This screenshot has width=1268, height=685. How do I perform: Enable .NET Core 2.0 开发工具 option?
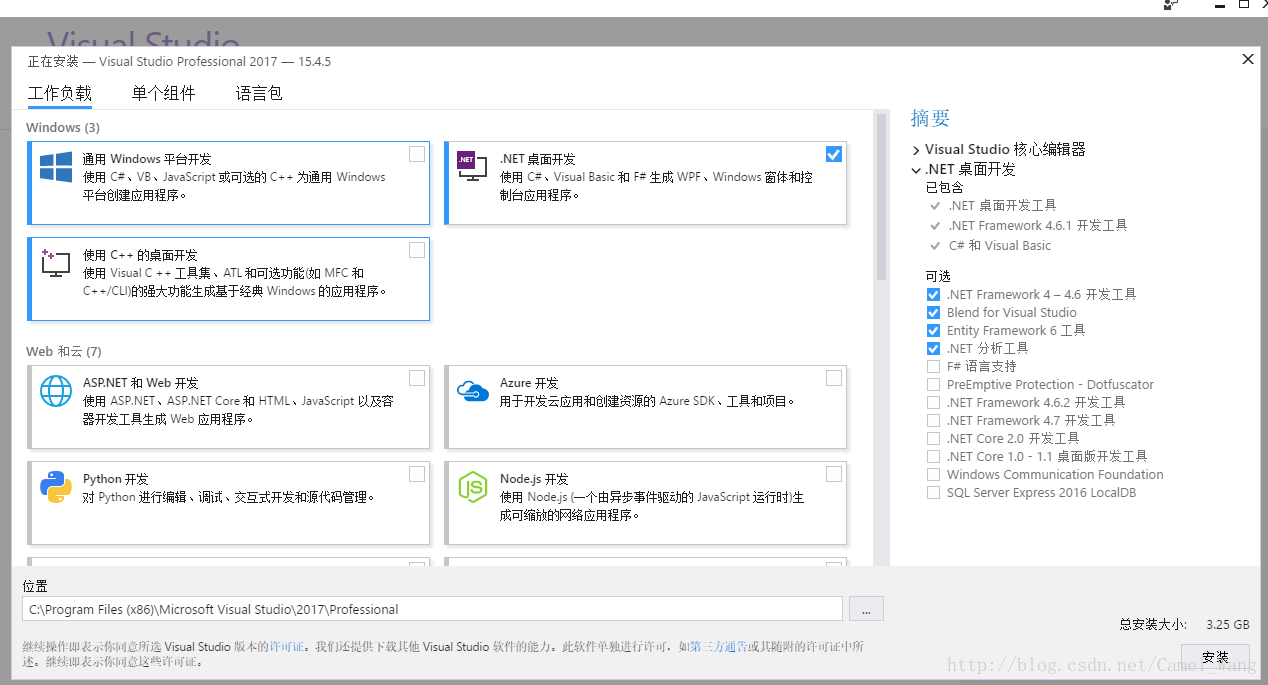tap(933, 439)
